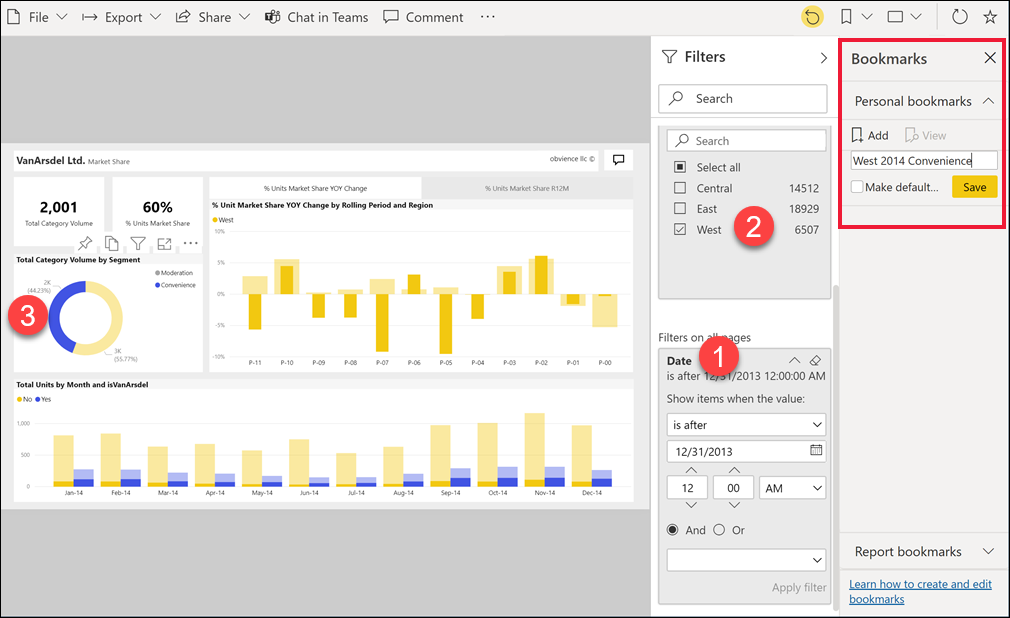The image size is (1010, 618).
Task: Select the Or radio button
Action: tap(719, 530)
